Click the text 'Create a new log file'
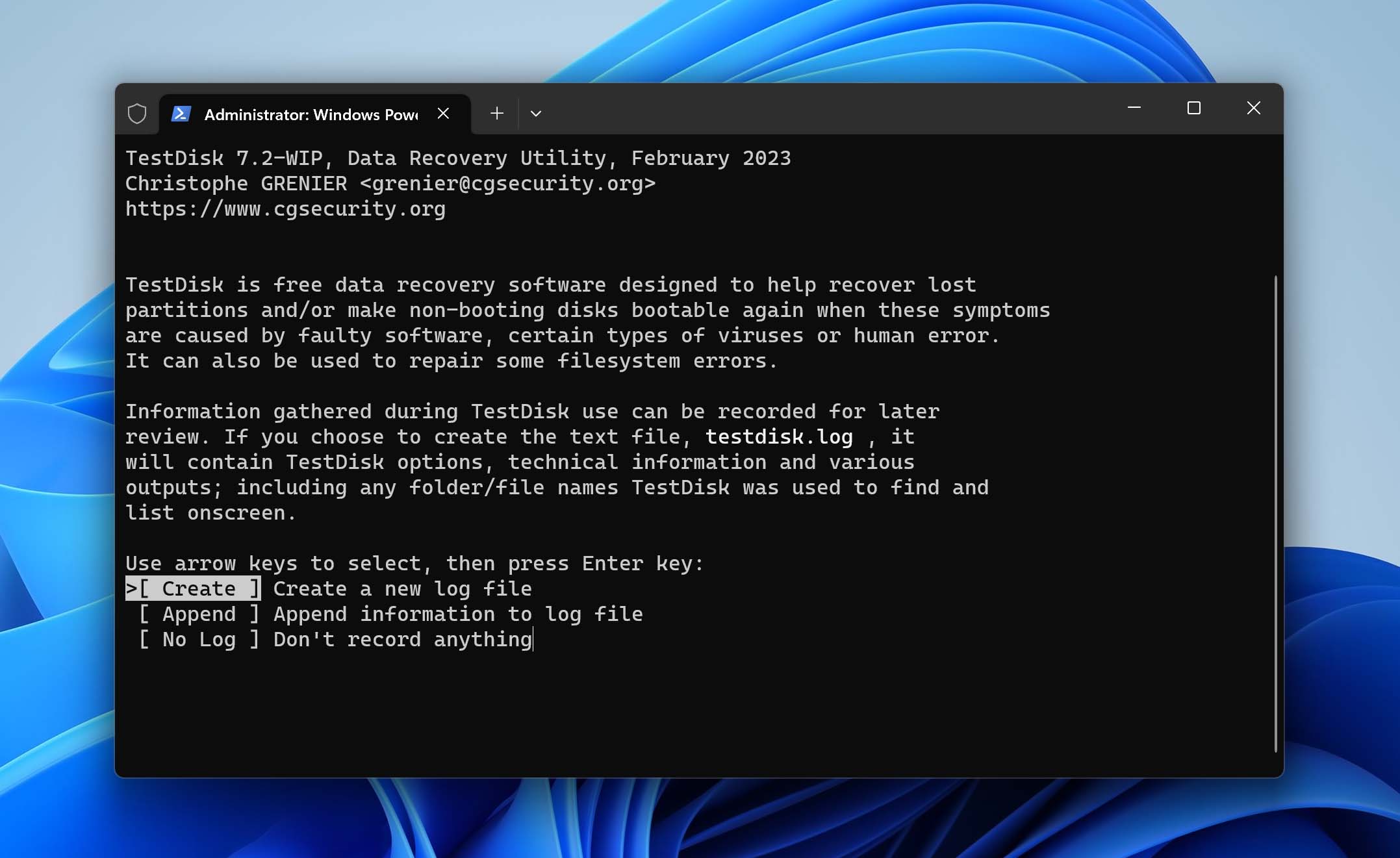This screenshot has height=858, width=1400. [402, 589]
